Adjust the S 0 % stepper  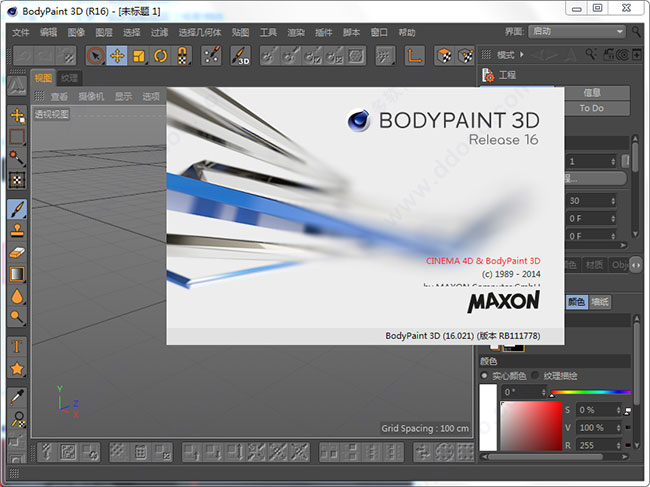coord(618,410)
